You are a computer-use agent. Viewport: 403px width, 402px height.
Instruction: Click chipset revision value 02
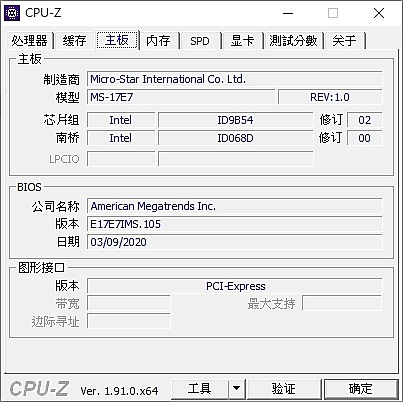(x=365, y=120)
